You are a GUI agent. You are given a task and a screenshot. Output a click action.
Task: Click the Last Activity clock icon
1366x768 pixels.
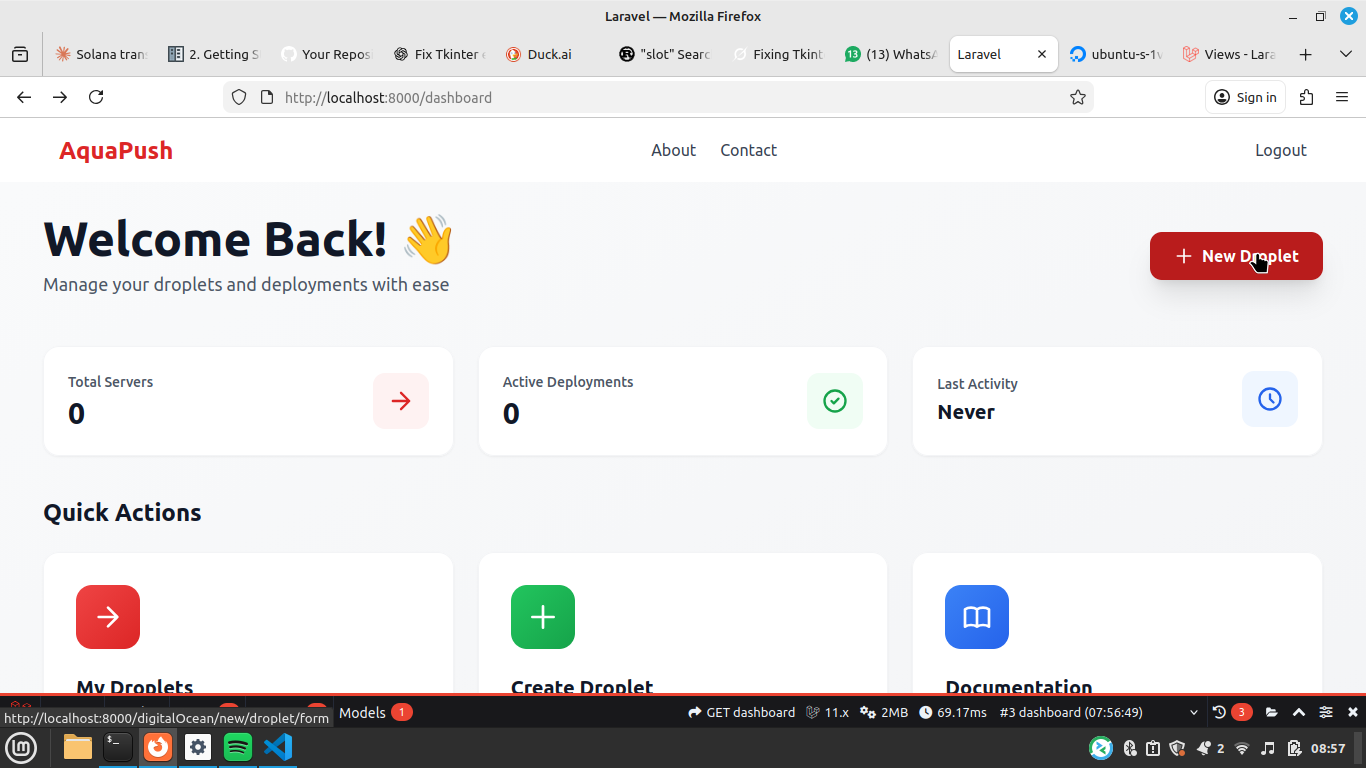[x=1269, y=399]
